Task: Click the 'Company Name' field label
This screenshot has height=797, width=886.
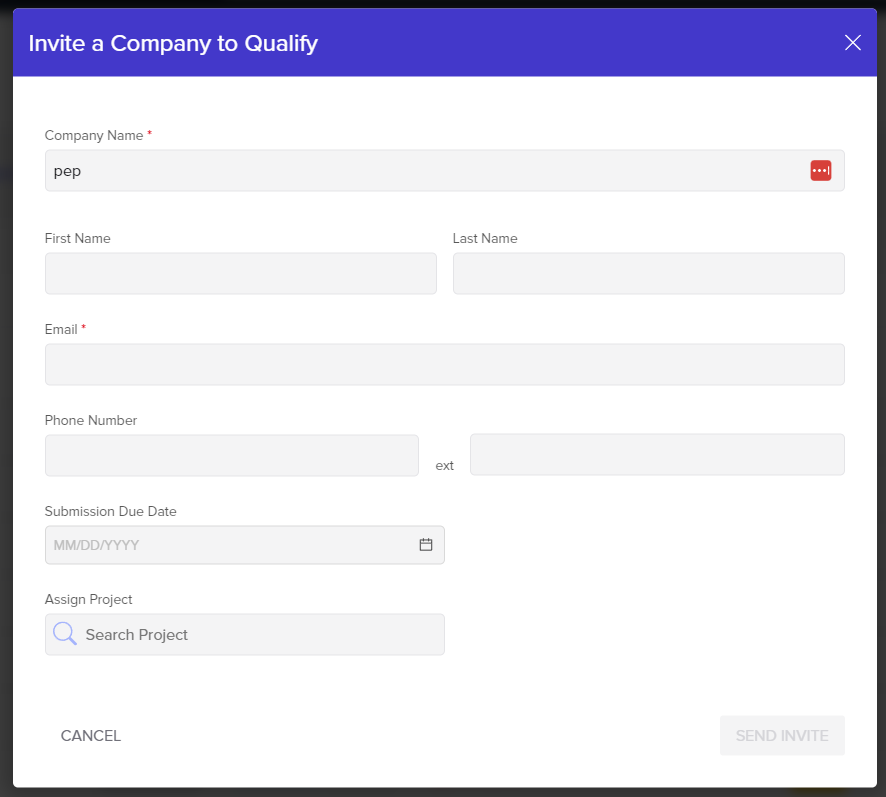Action: point(94,135)
